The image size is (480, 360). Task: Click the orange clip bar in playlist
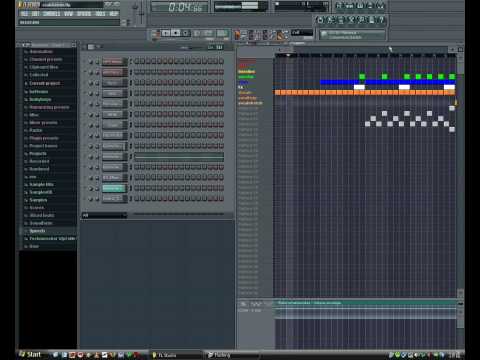[x=365, y=92]
